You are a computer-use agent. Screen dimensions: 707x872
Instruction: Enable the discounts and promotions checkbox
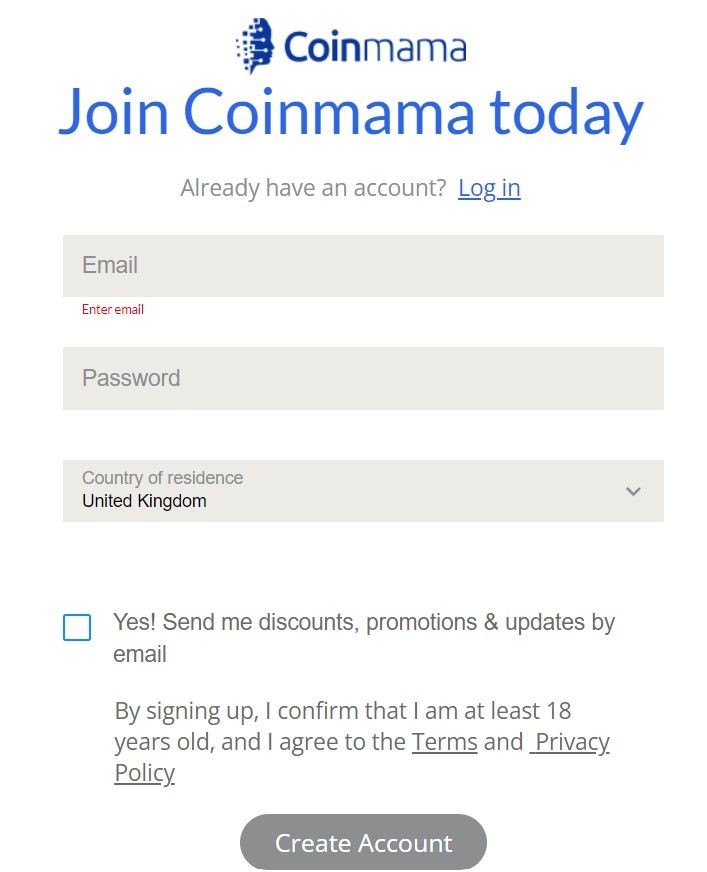(x=77, y=627)
